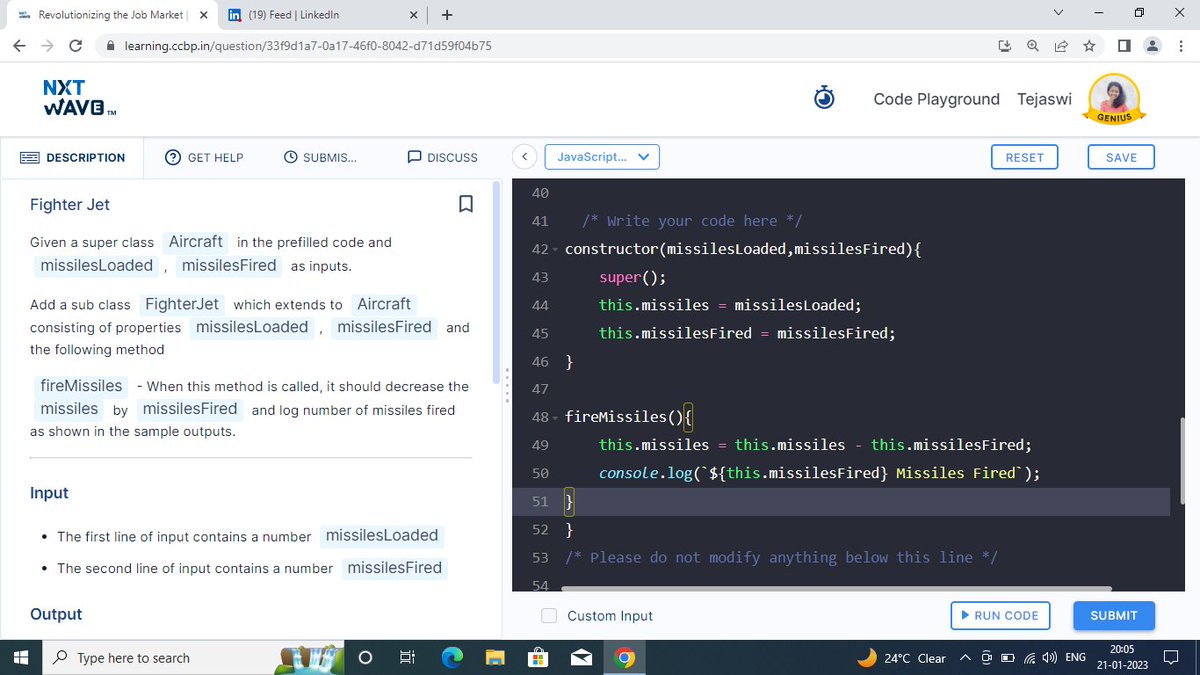Click the address bar URL

coord(307,46)
